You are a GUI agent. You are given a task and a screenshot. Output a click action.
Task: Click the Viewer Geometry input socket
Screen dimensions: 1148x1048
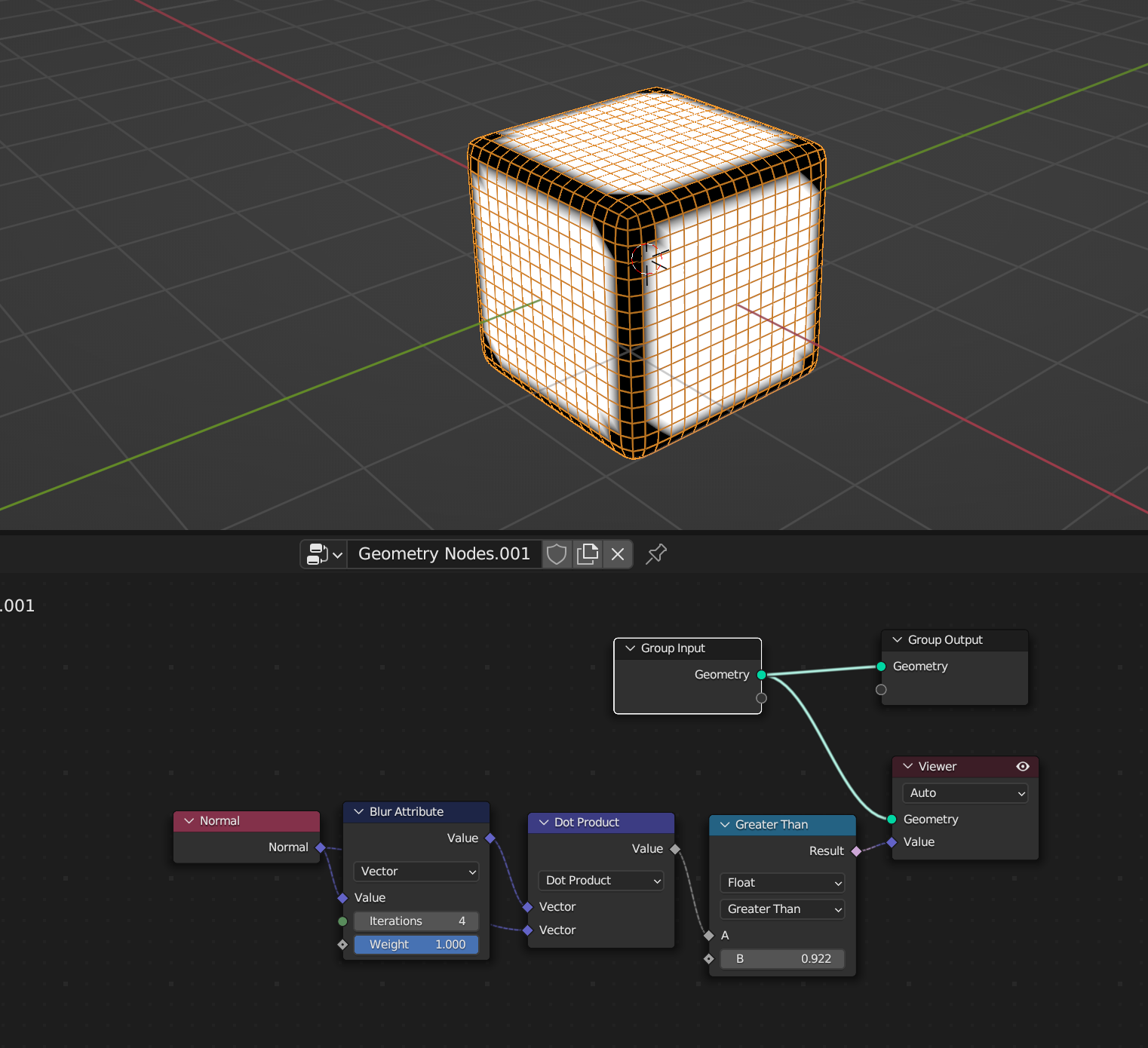point(892,820)
